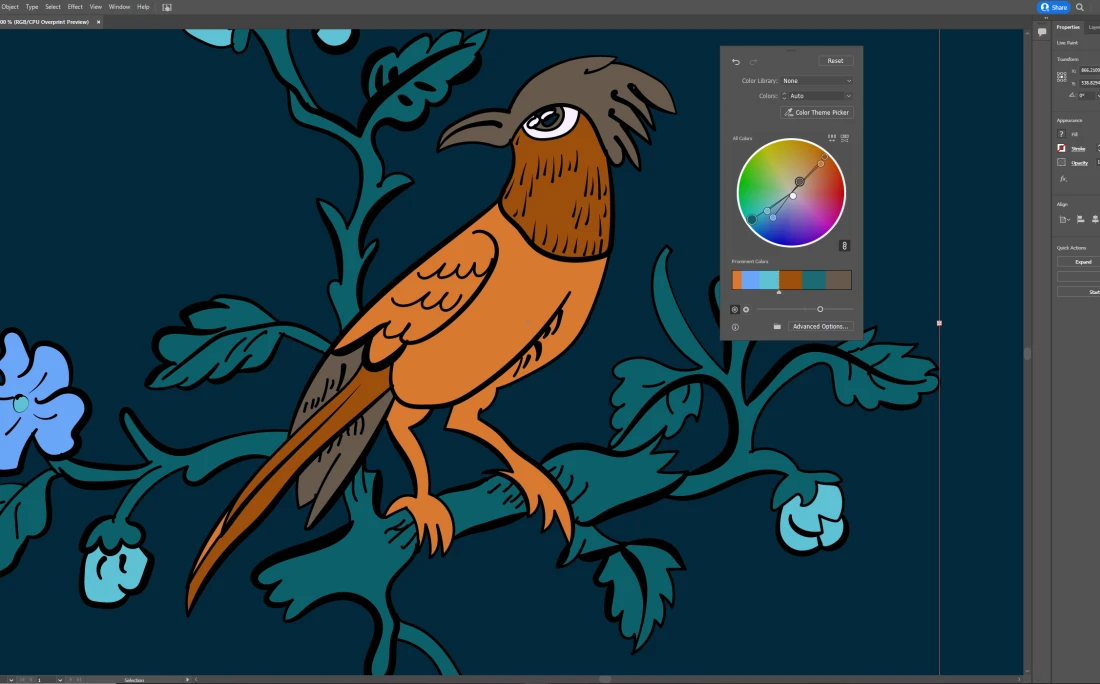Click the save color group folder icon
This screenshot has width=1100, height=684.
pos(777,327)
